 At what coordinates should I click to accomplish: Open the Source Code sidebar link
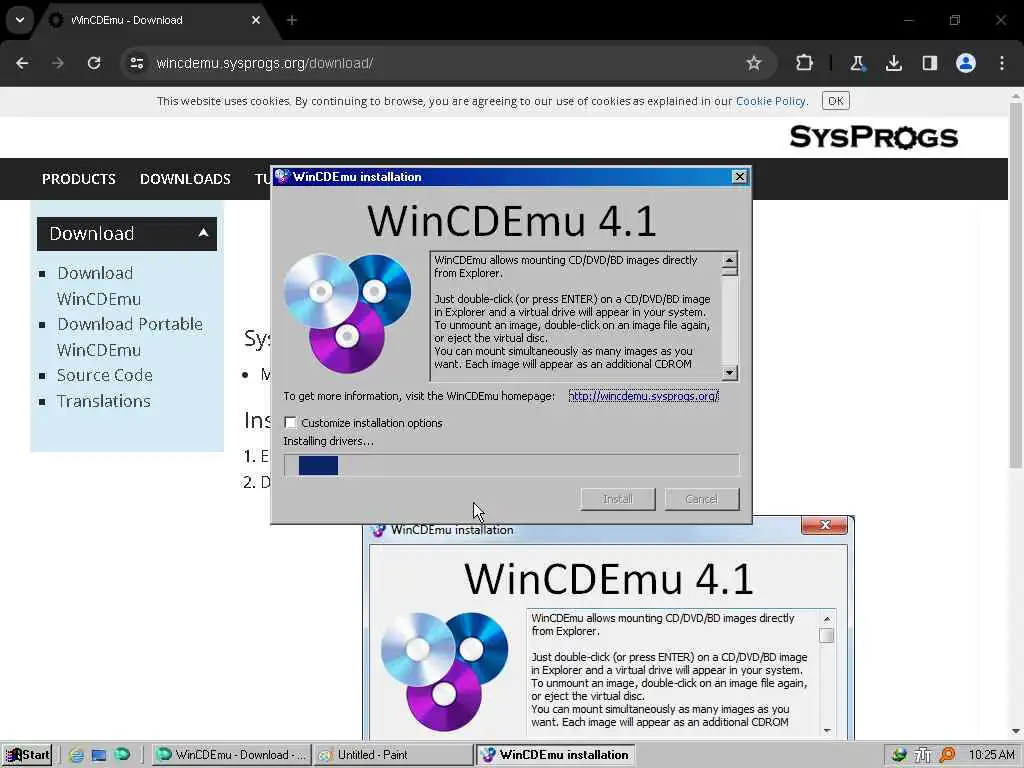(x=104, y=375)
